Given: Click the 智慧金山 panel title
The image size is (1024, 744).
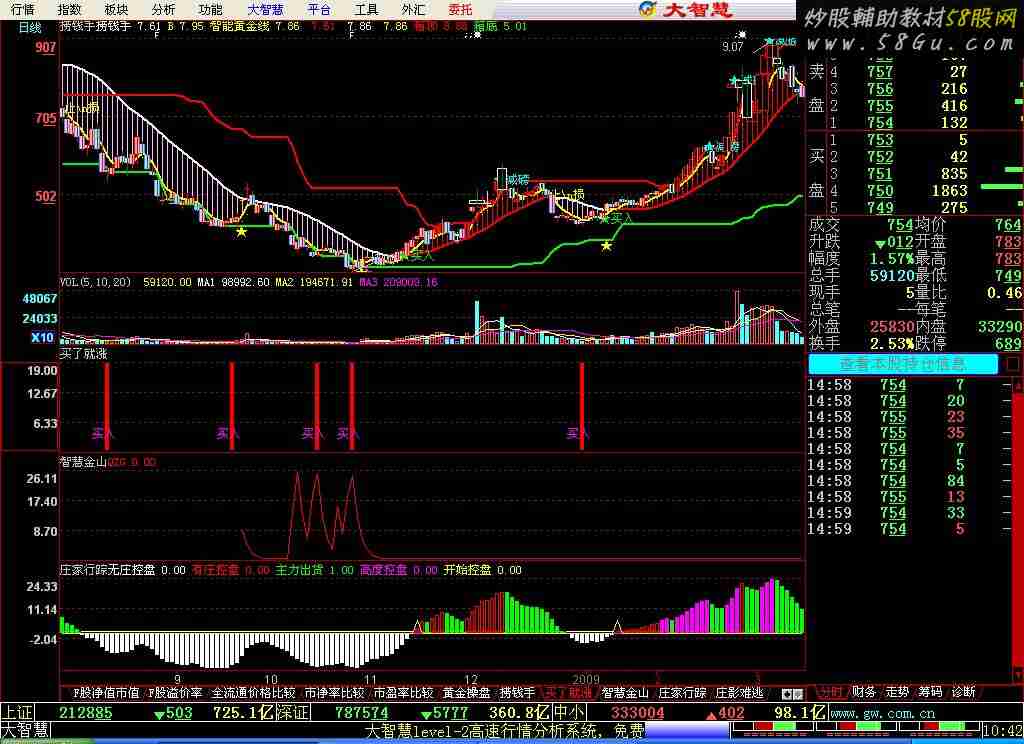Looking at the screenshot, I should click(84, 462).
